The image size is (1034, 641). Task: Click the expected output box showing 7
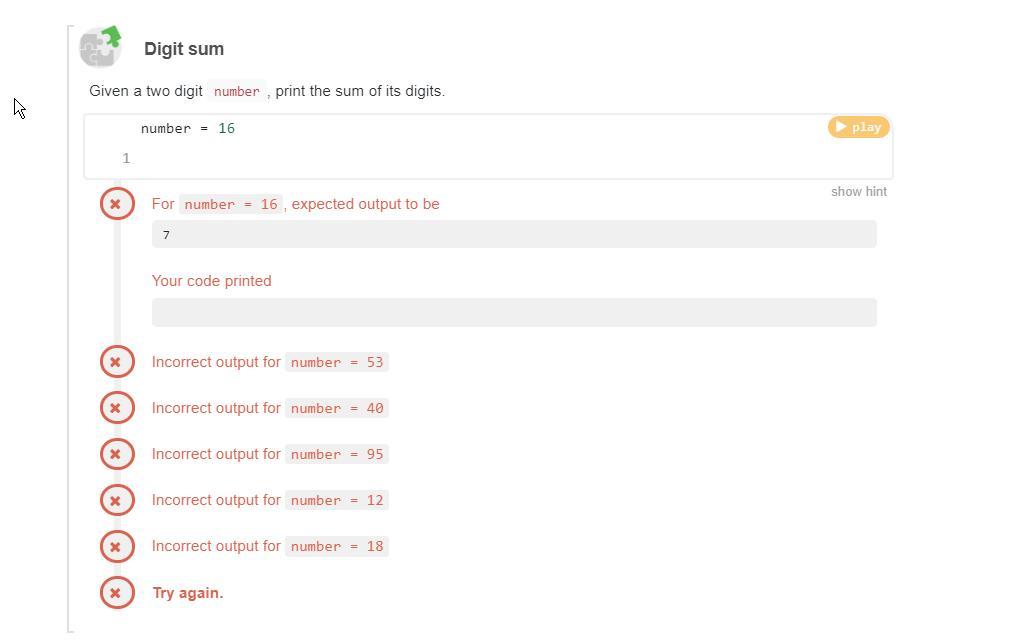514,235
